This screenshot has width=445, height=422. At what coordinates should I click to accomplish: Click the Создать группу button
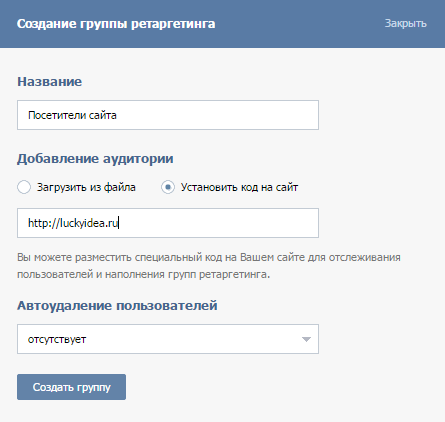pos(71,387)
